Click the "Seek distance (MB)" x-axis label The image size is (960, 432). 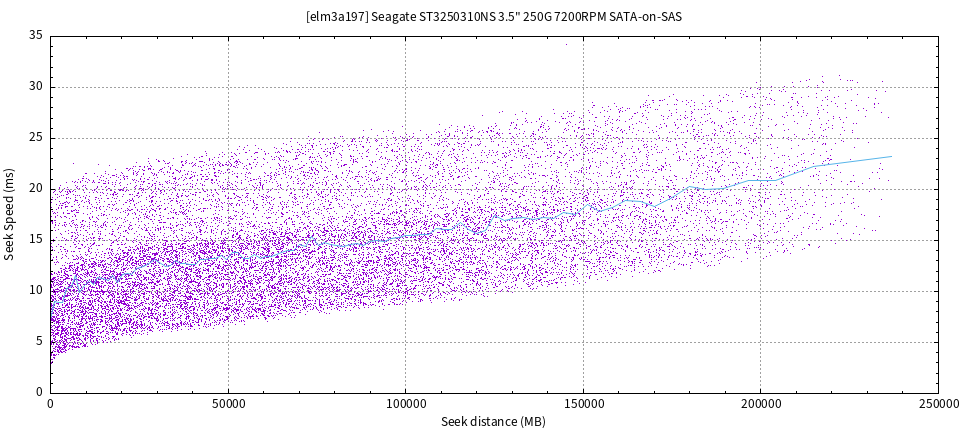click(493, 422)
